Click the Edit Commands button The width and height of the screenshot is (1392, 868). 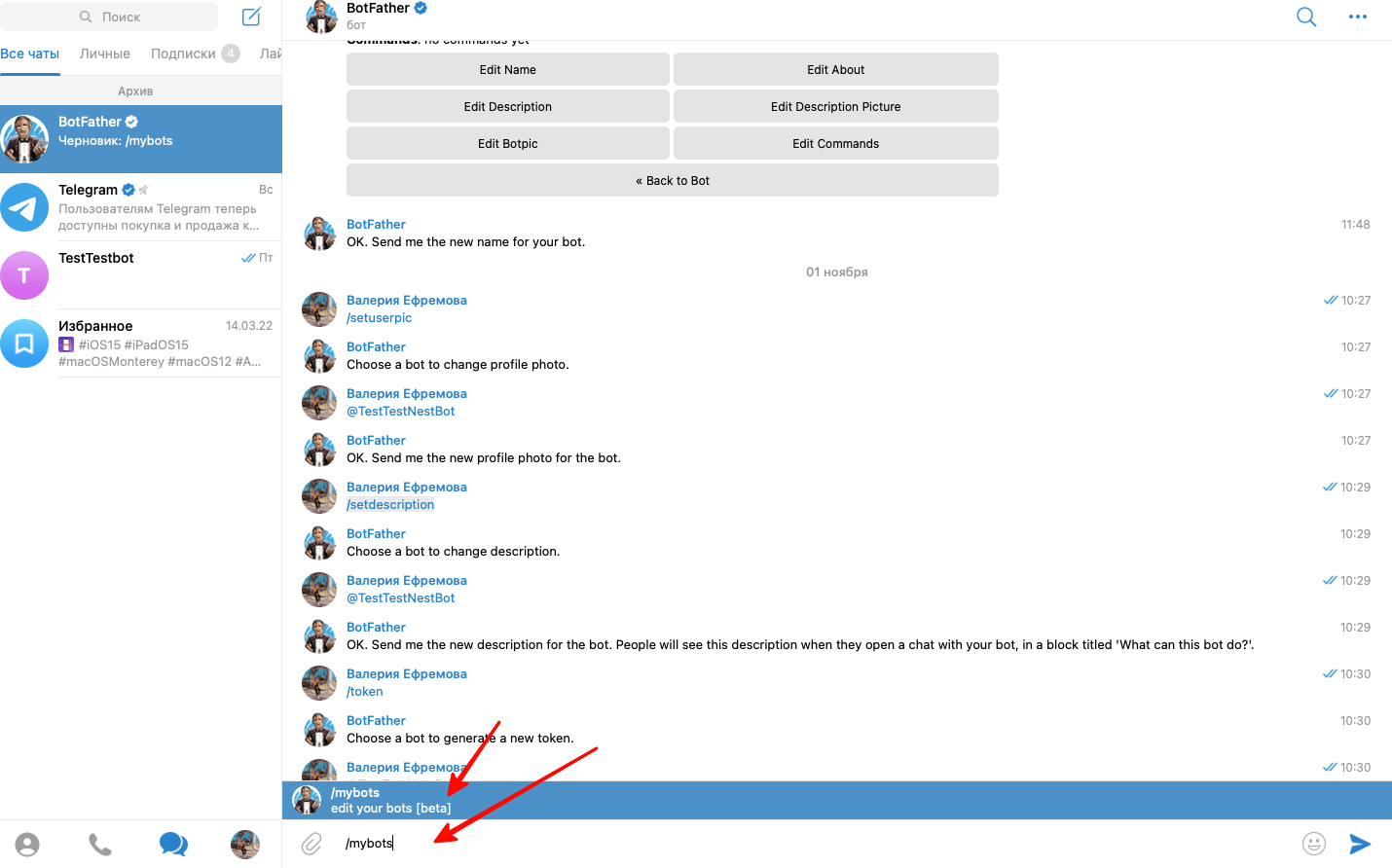click(x=835, y=144)
